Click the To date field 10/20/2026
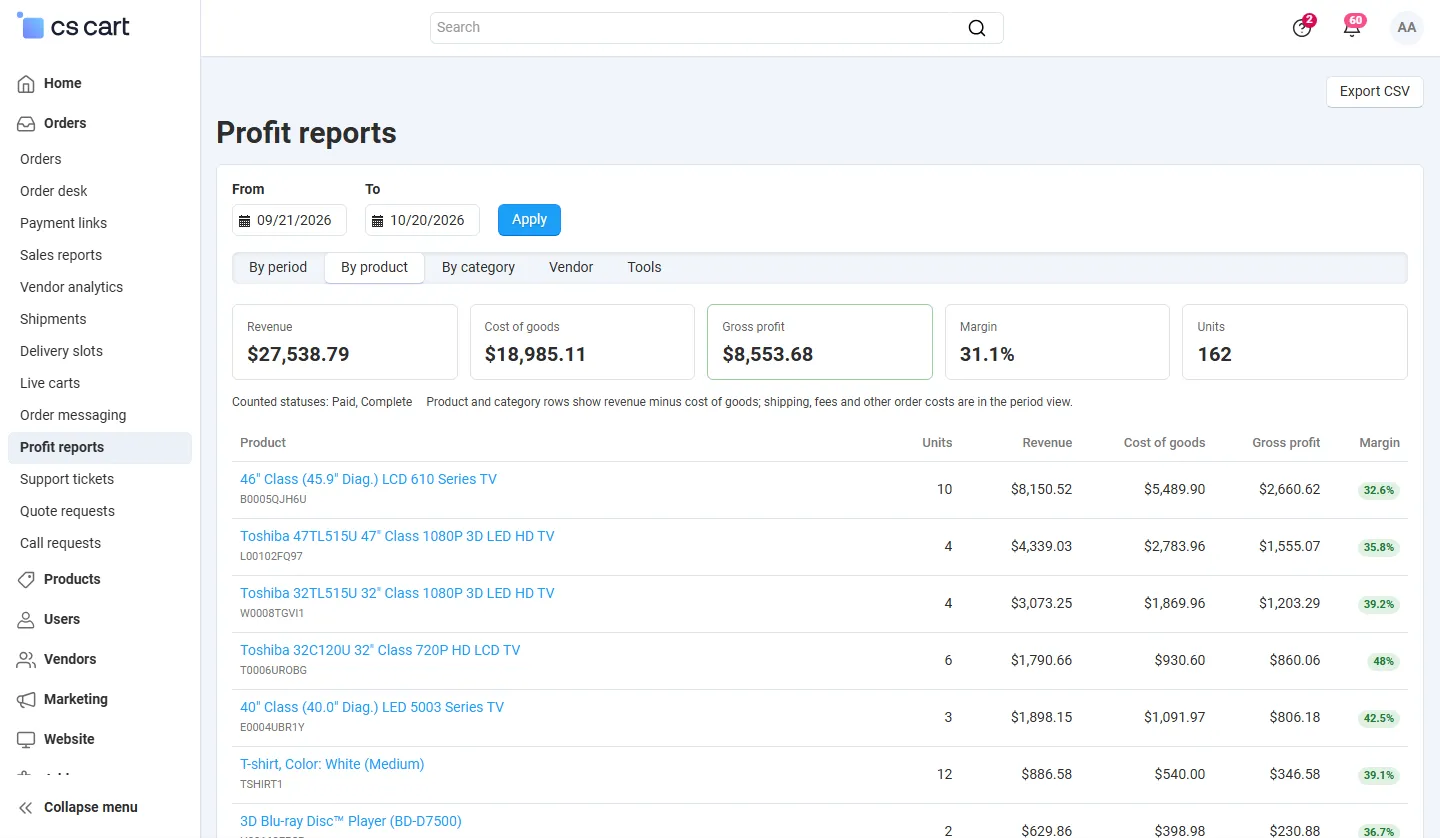The height and width of the screenshot is (838, 1440). coord(422,220)
